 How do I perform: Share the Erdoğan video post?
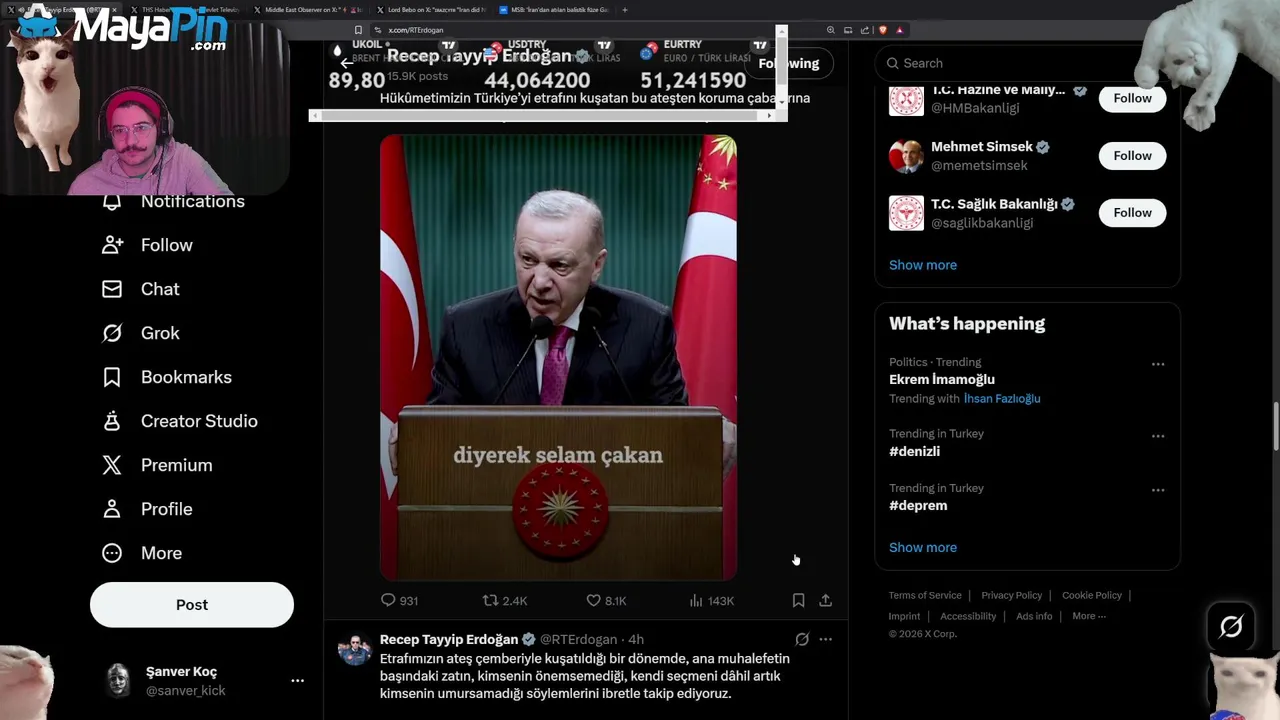[x=825, y=600]
